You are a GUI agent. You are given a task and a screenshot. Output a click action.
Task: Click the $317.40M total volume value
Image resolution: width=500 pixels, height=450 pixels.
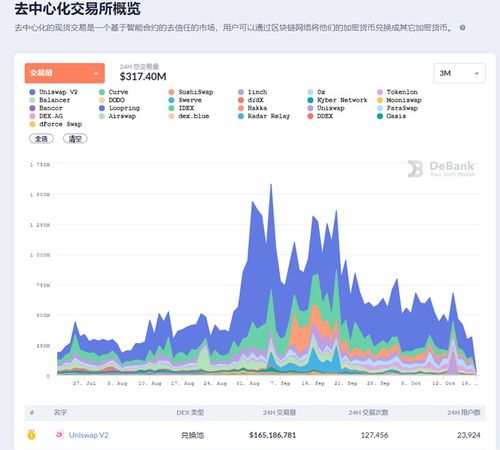(143, 77)
